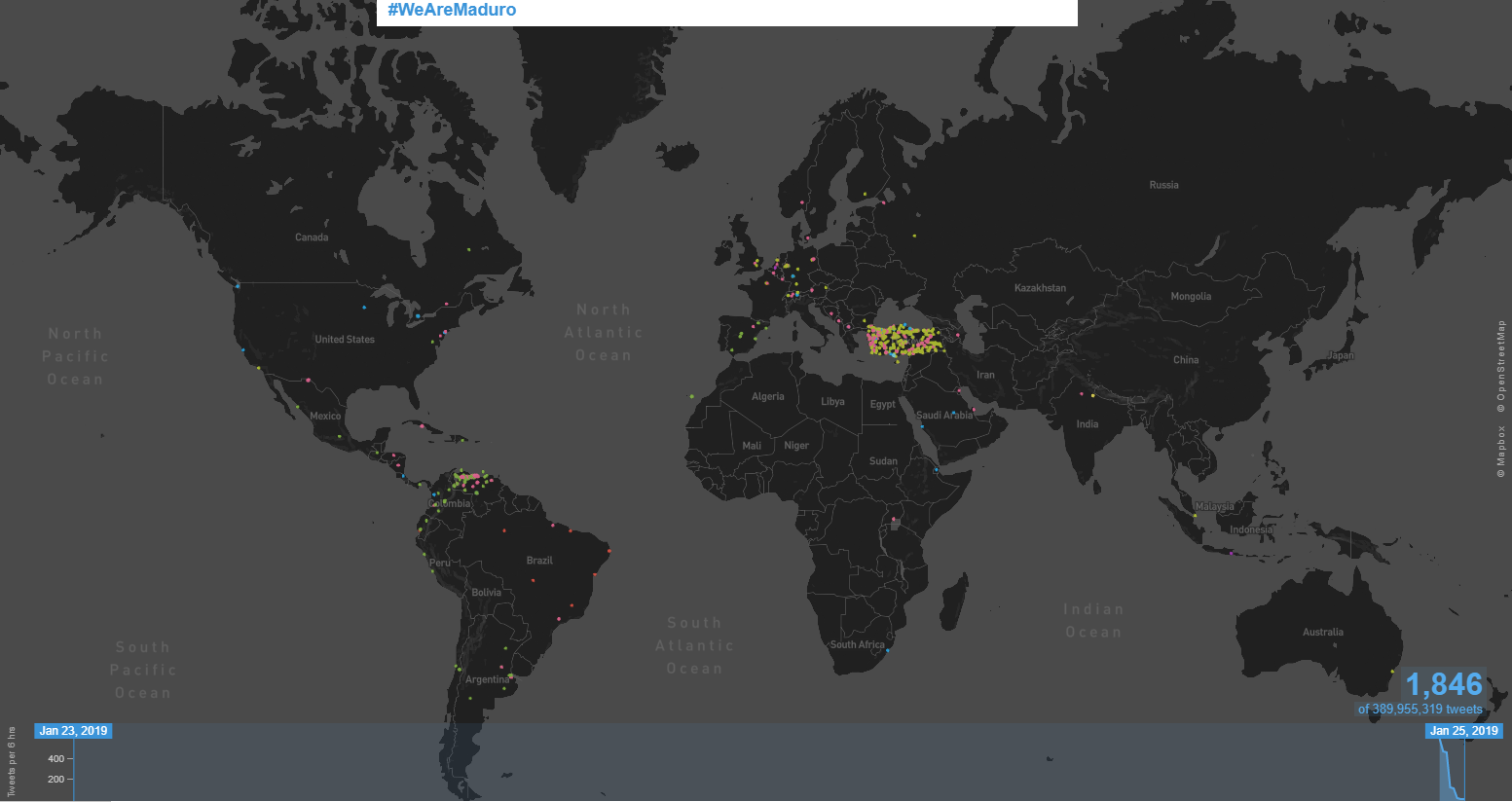Click the Saudi Arabia map label
The image size is (1512, 802).
point(943,416)
